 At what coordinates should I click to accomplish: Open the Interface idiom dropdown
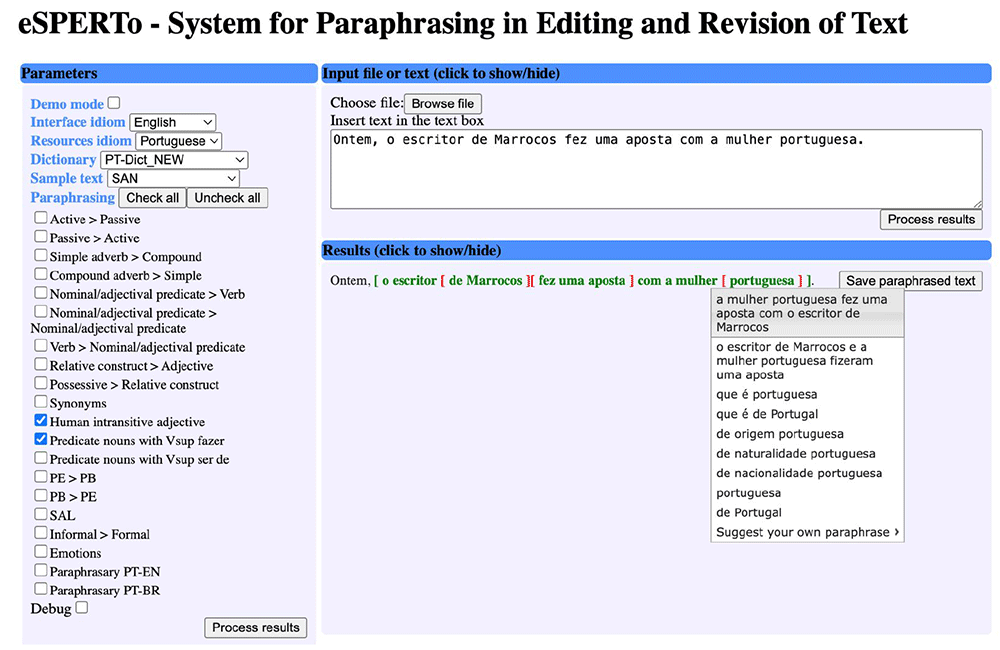[x=173, y=122]
